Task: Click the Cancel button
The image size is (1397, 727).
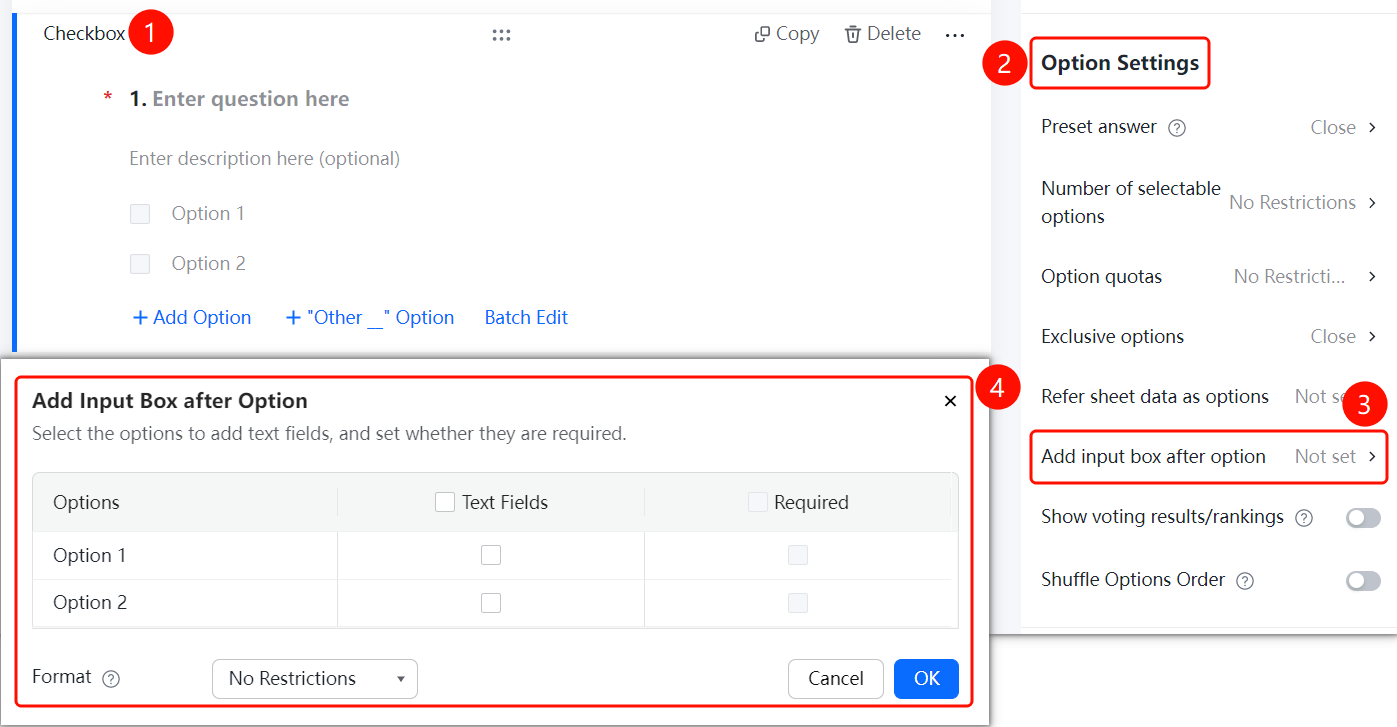Action: (836, 679)
